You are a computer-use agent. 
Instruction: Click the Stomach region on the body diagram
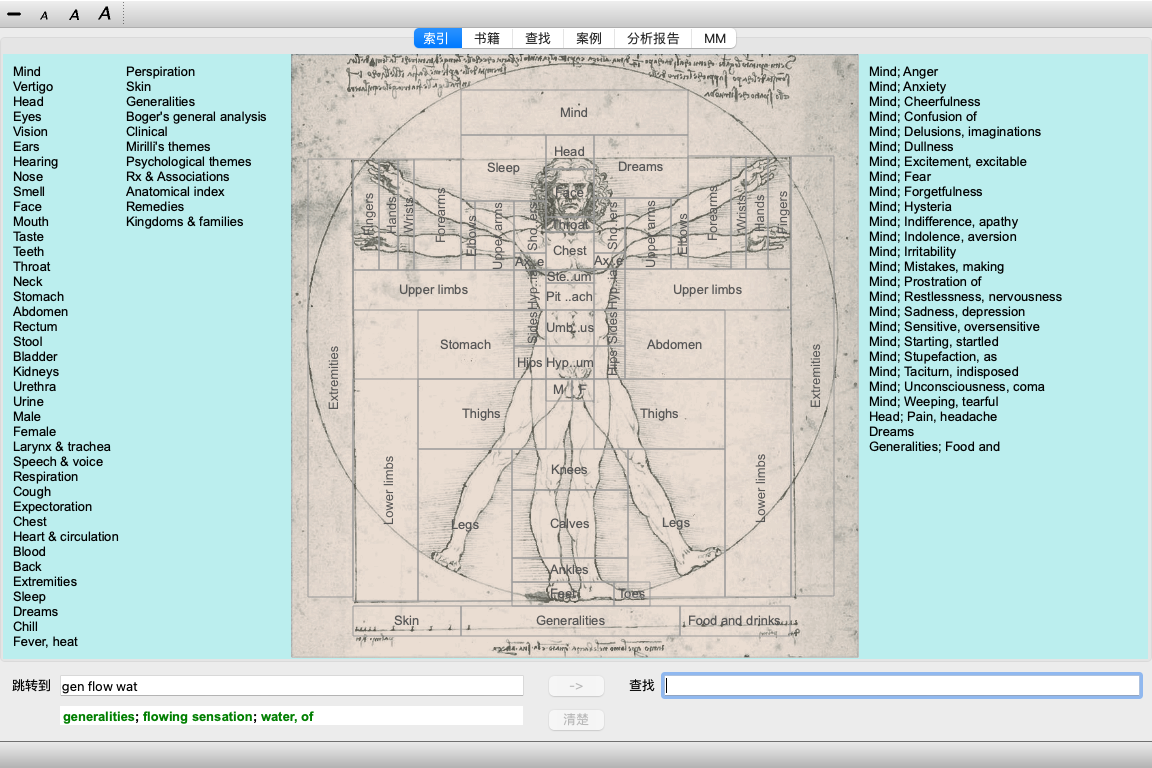click(x=465, y=345)
